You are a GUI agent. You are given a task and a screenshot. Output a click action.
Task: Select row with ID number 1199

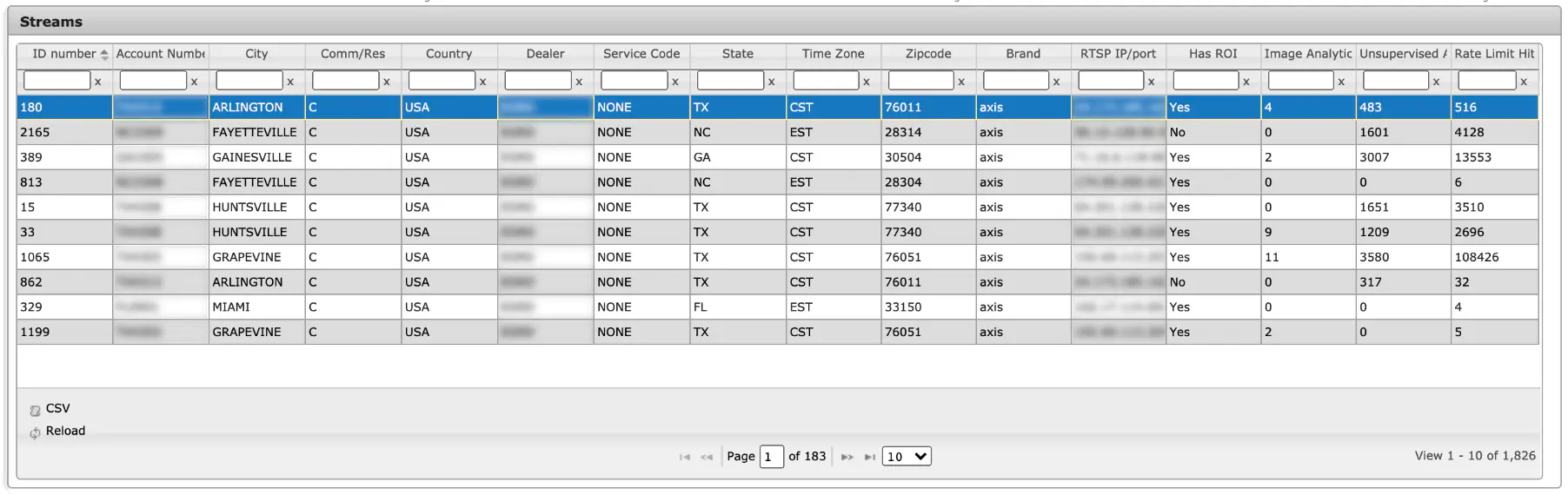coord(778,333)
